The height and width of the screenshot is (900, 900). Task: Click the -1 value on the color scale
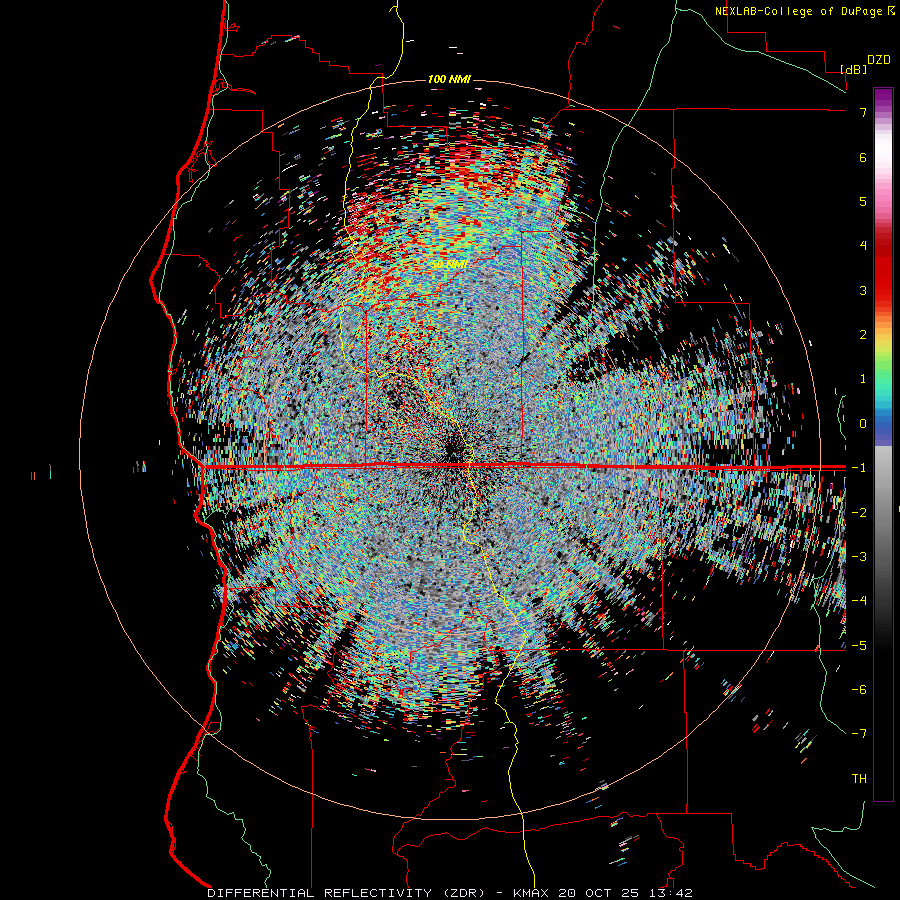859,468
